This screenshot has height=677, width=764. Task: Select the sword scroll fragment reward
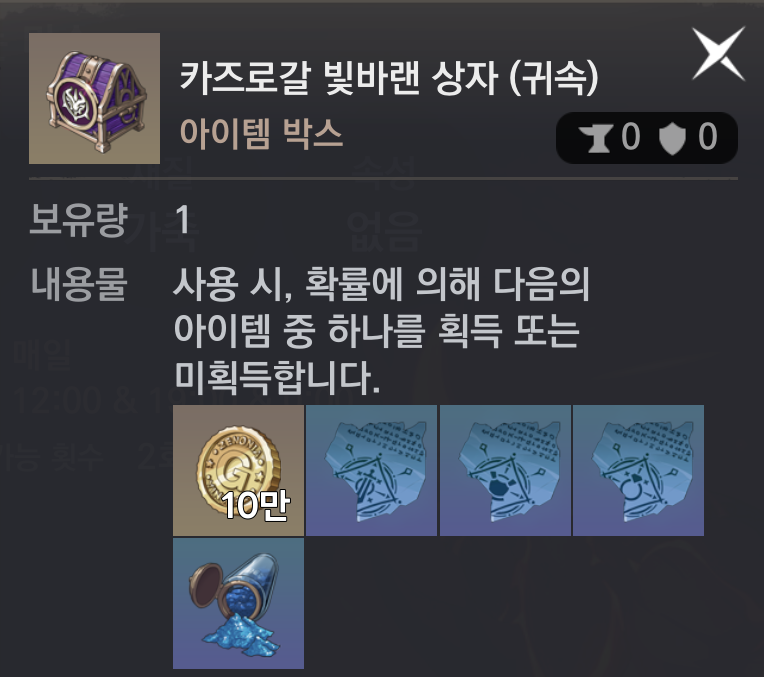[x=371, y=470]
